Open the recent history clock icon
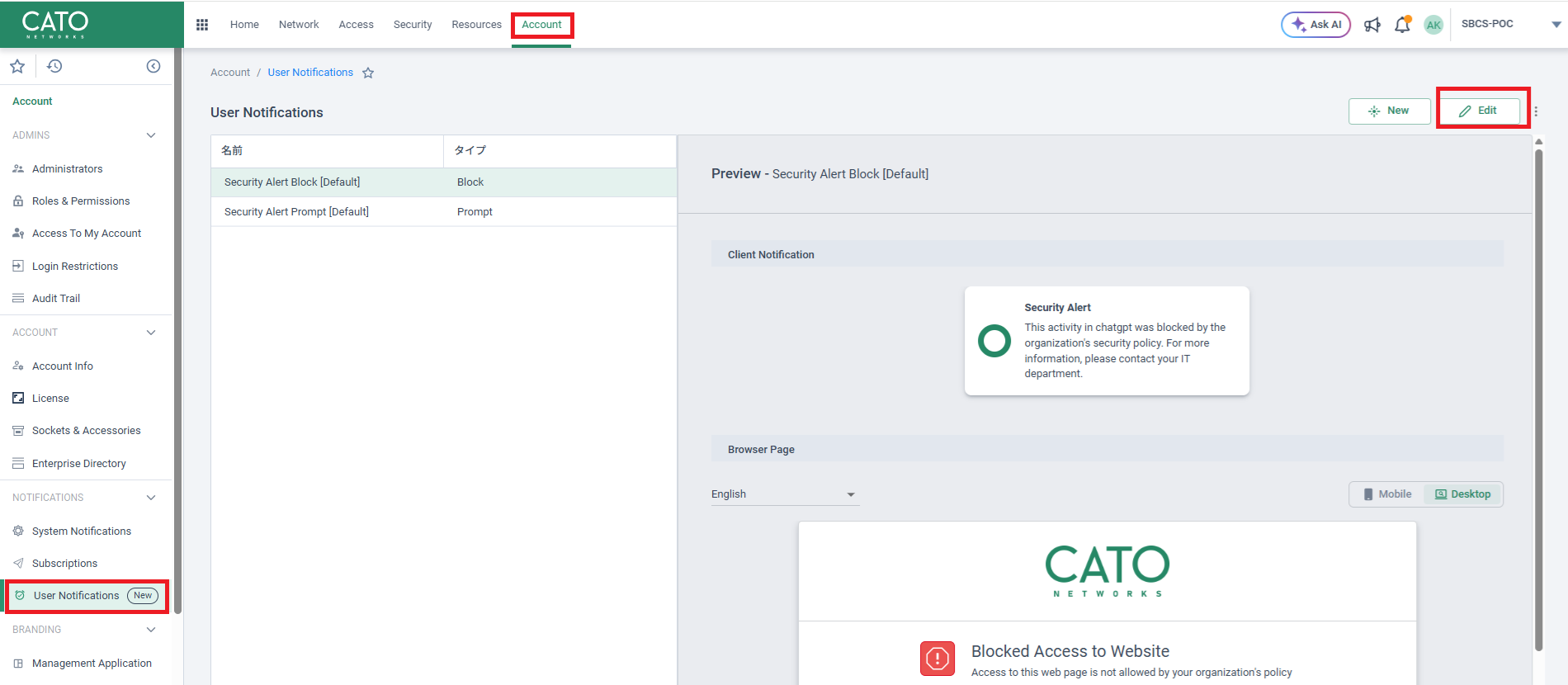The height and width of the screenshot is (685, 1568). (x=54, y=66)
